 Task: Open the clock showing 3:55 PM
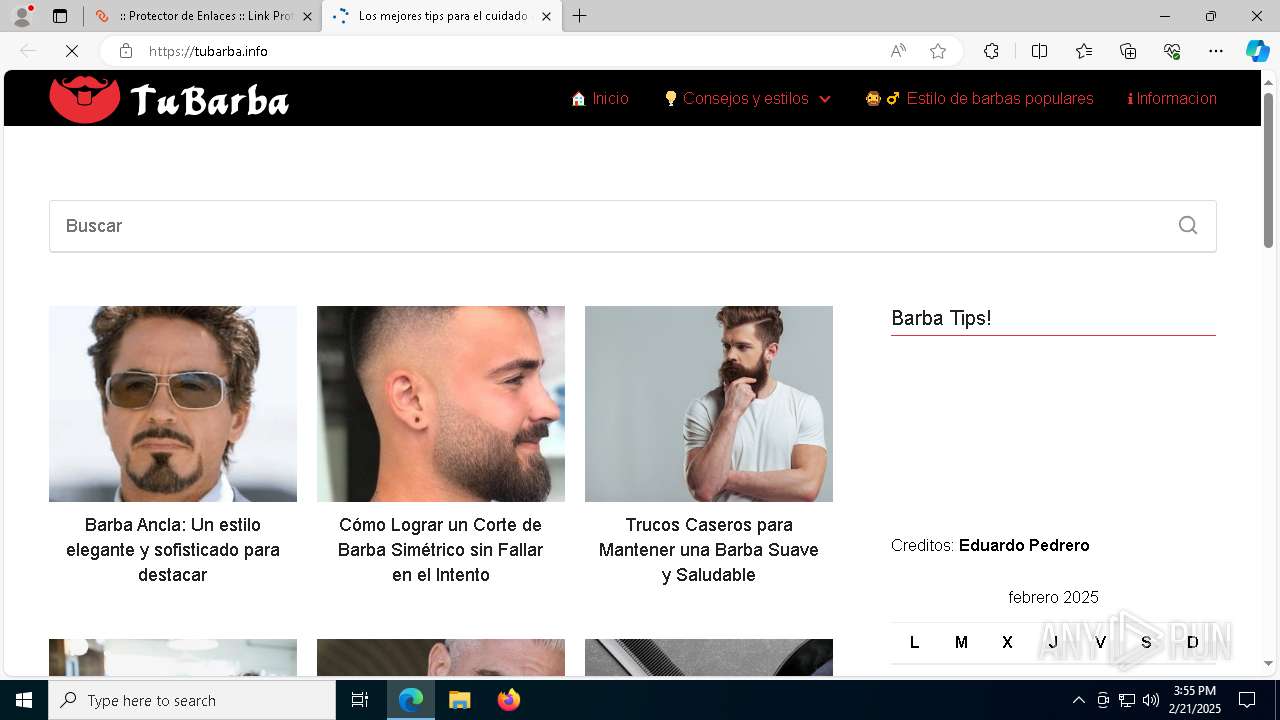[1195, 700]
